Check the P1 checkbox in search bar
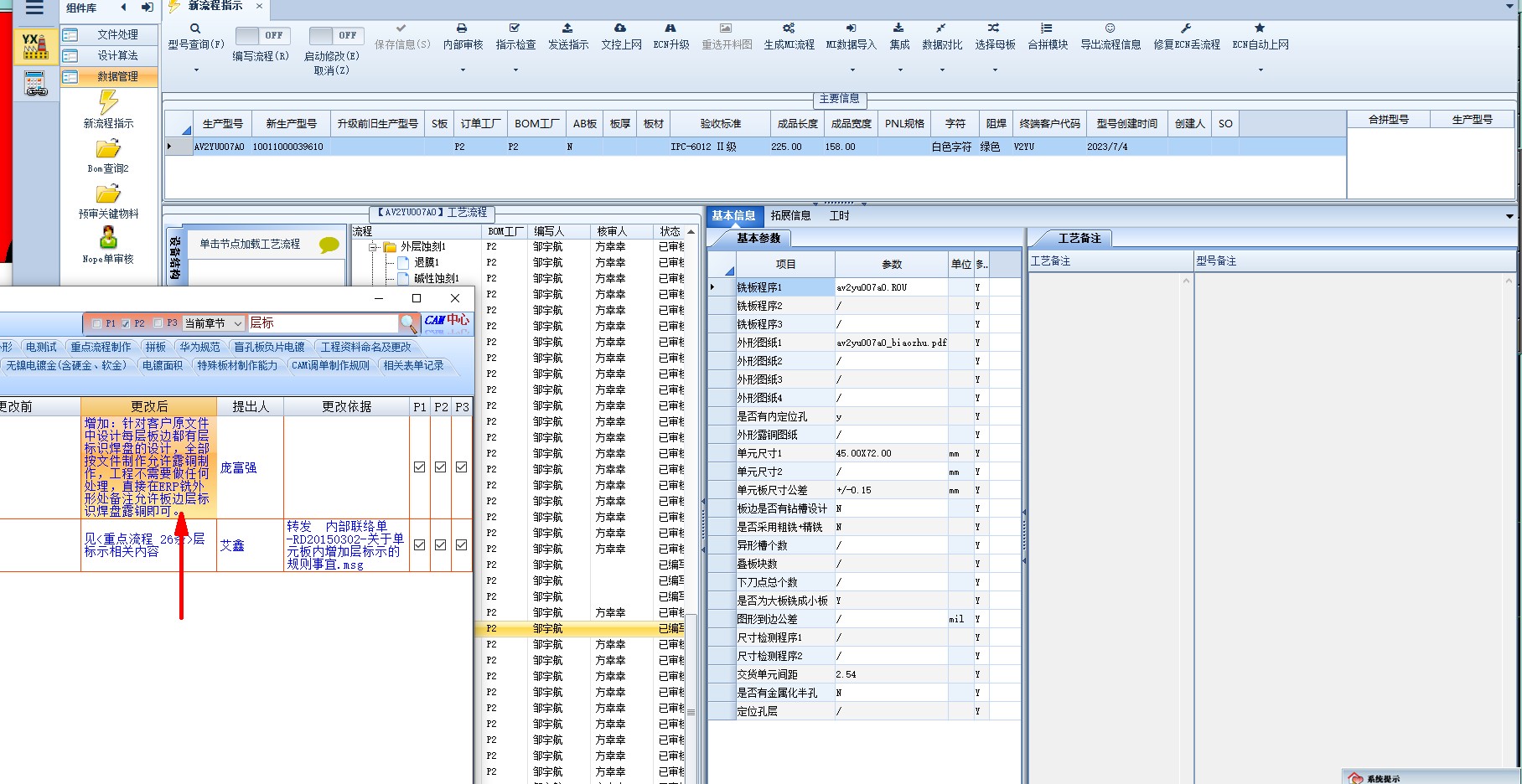 tap(96, 323)
